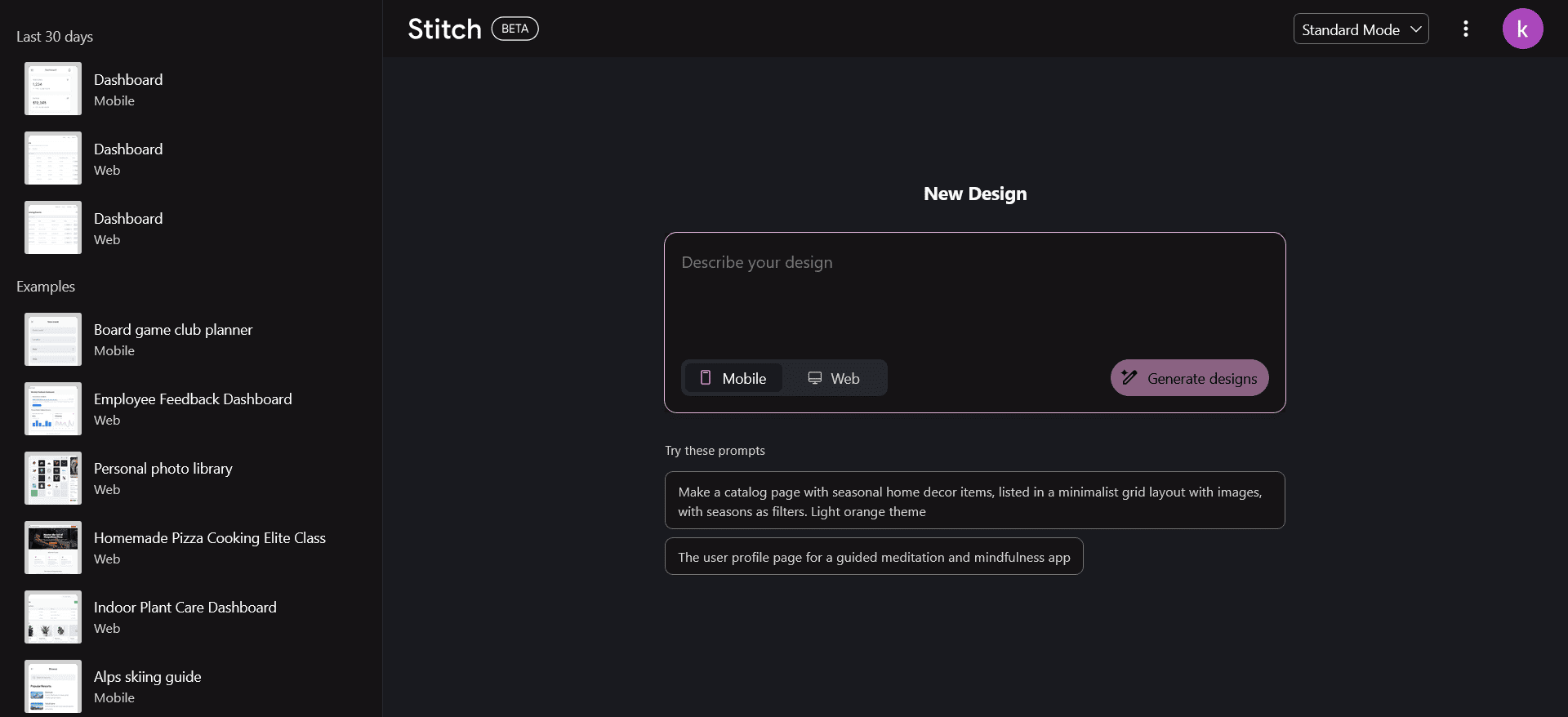Open the three-dot more options menu

[1466, 29]
